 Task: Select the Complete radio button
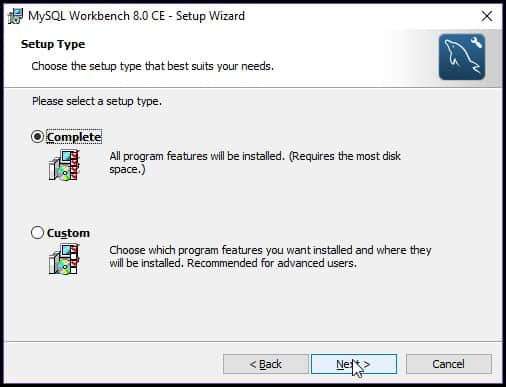point(37,136)
